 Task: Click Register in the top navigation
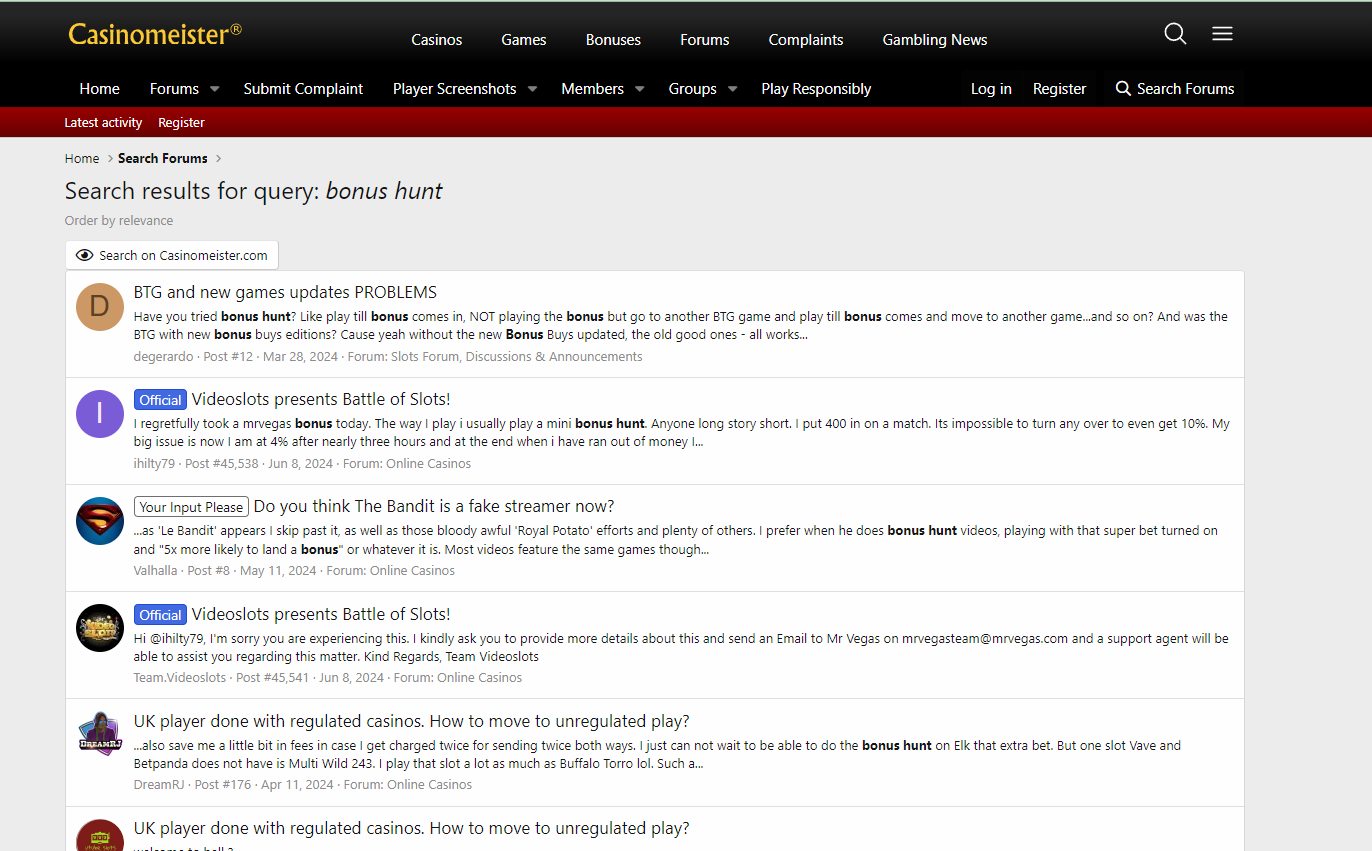click(x=1059, y=89)
